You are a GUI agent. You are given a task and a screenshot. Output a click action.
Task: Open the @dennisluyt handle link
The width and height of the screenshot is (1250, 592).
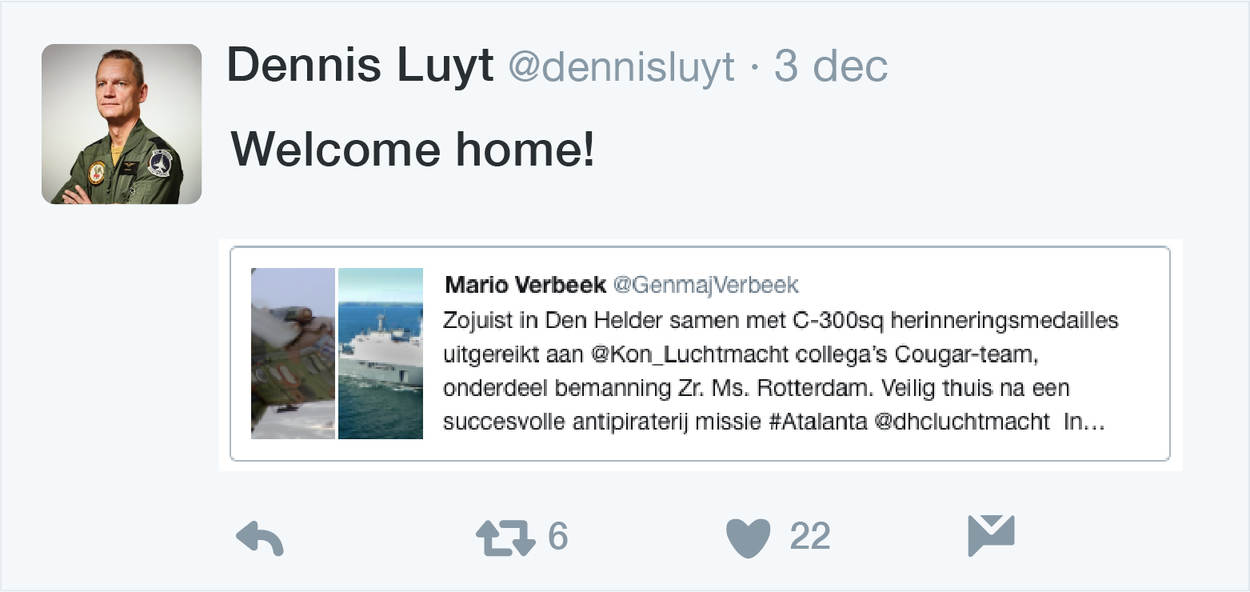[x=621, y=67]
